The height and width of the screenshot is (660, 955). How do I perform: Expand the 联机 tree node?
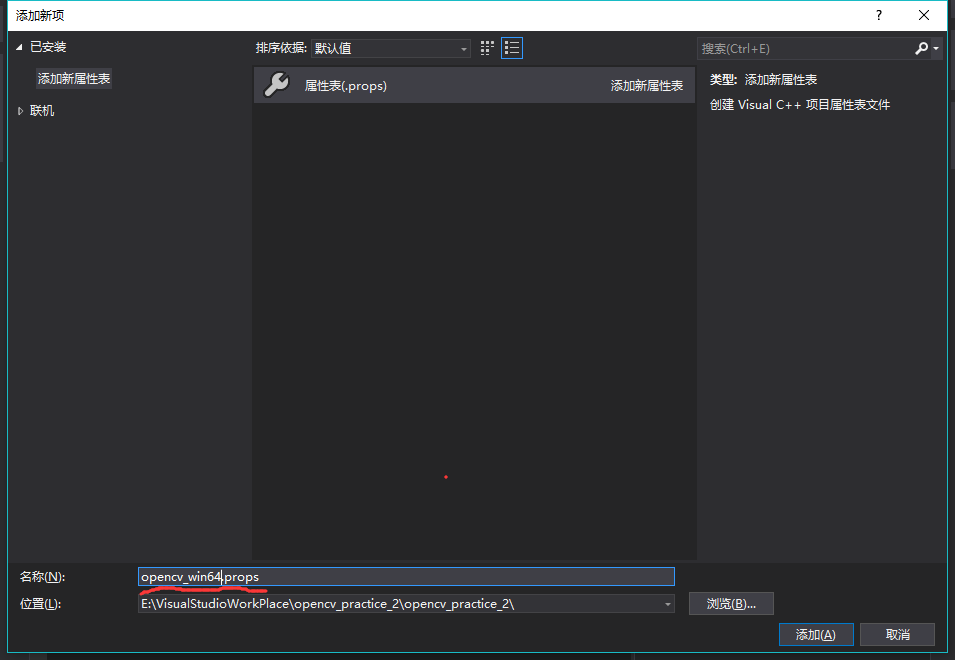20,111
